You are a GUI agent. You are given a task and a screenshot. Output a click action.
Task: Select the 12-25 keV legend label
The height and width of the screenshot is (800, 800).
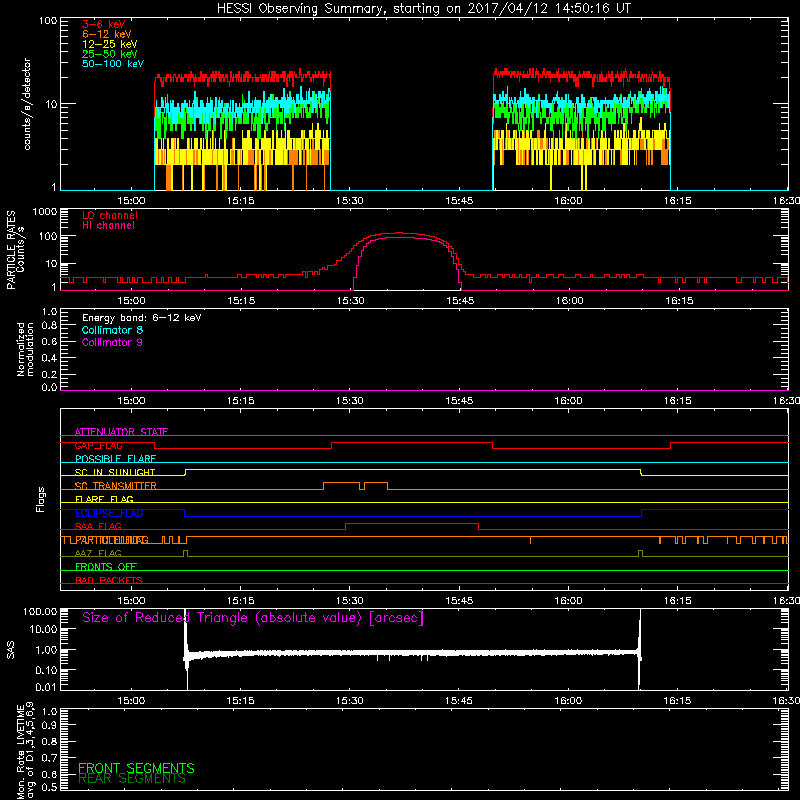point(110,44)
